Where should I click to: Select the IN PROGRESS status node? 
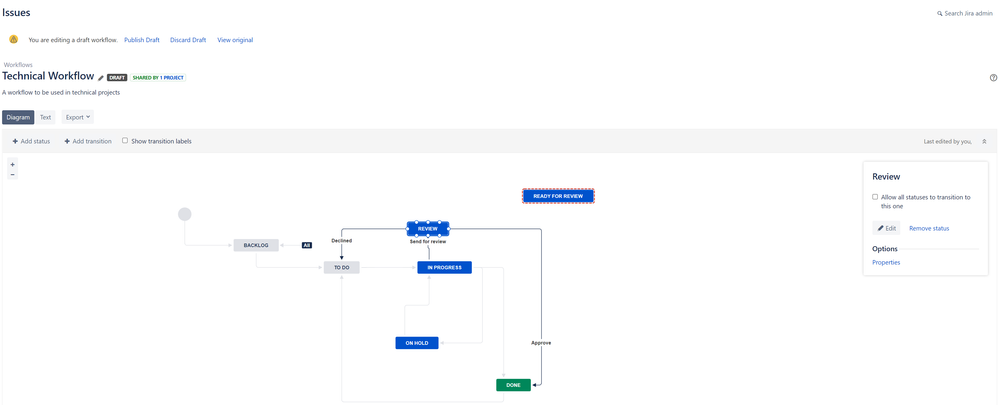coord(444,267)
